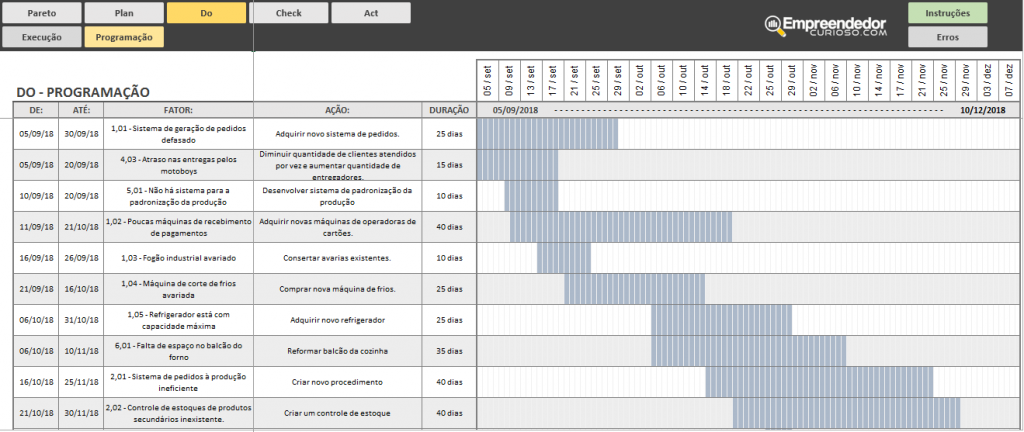The image size is (1024, 432).
Task: Select action Adquirir novo sistema de pedidos
Action: tap(337, 134)
